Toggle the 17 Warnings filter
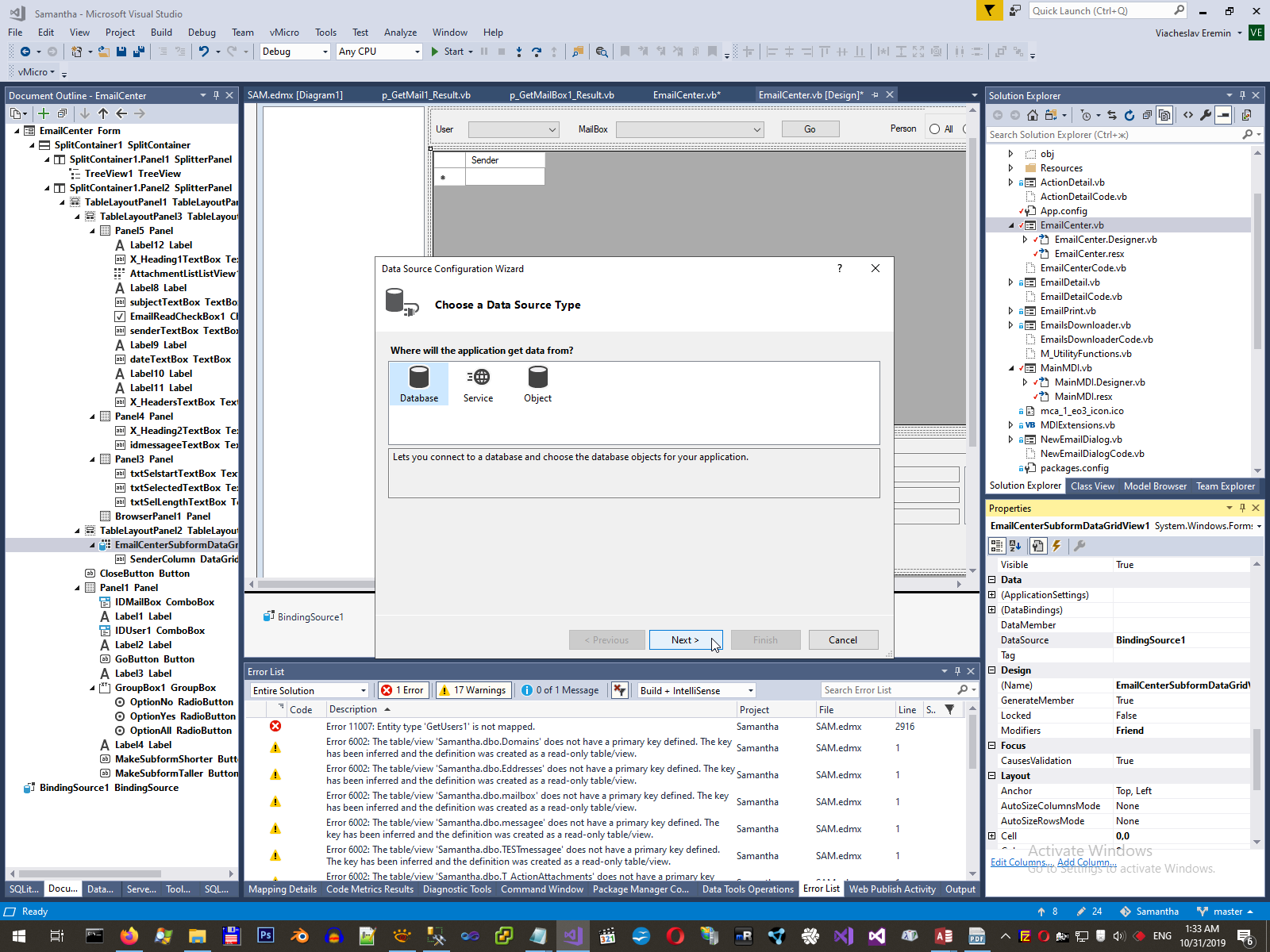 [x=473, y=690]
